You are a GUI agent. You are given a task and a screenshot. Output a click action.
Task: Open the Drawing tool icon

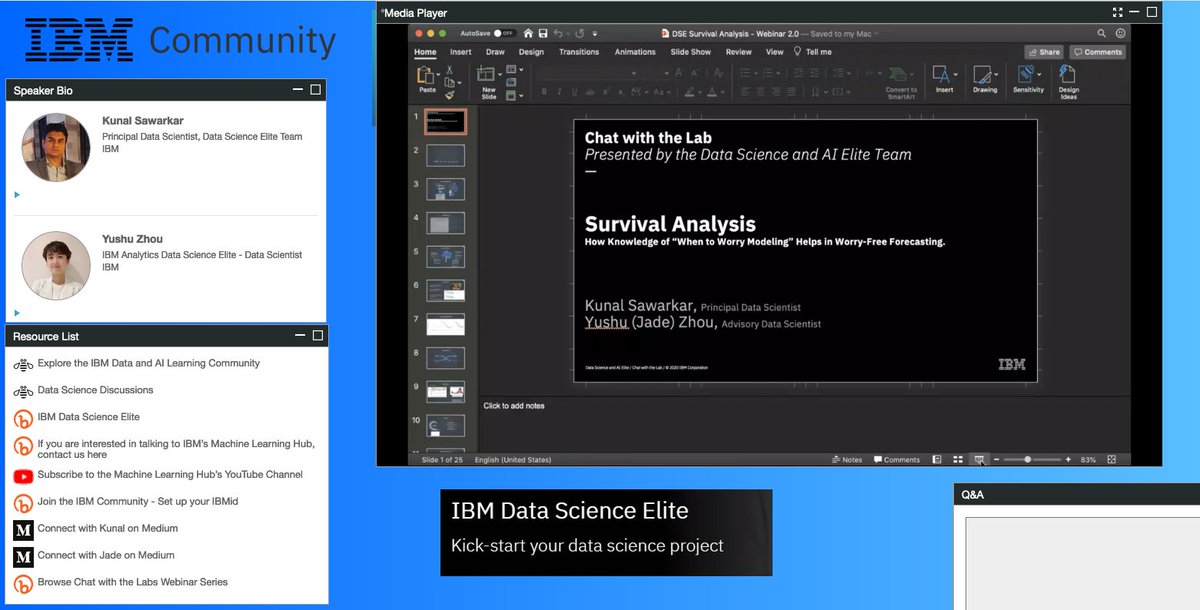coord(982,75)
